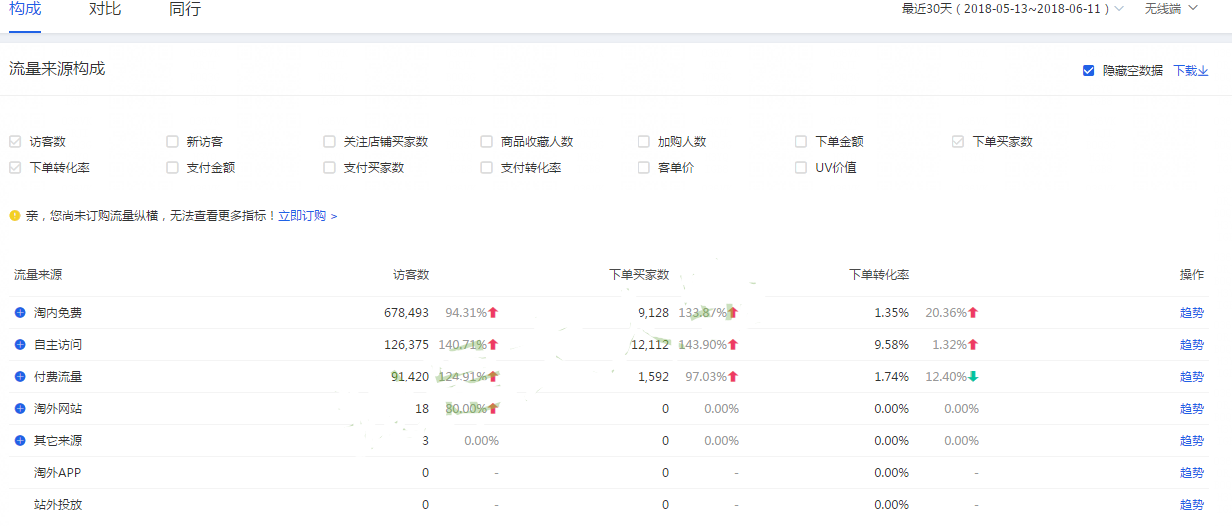Select the UV价值 metric checkbox
This screenshot has width=1232, height=526.
(x=801, y=168)
